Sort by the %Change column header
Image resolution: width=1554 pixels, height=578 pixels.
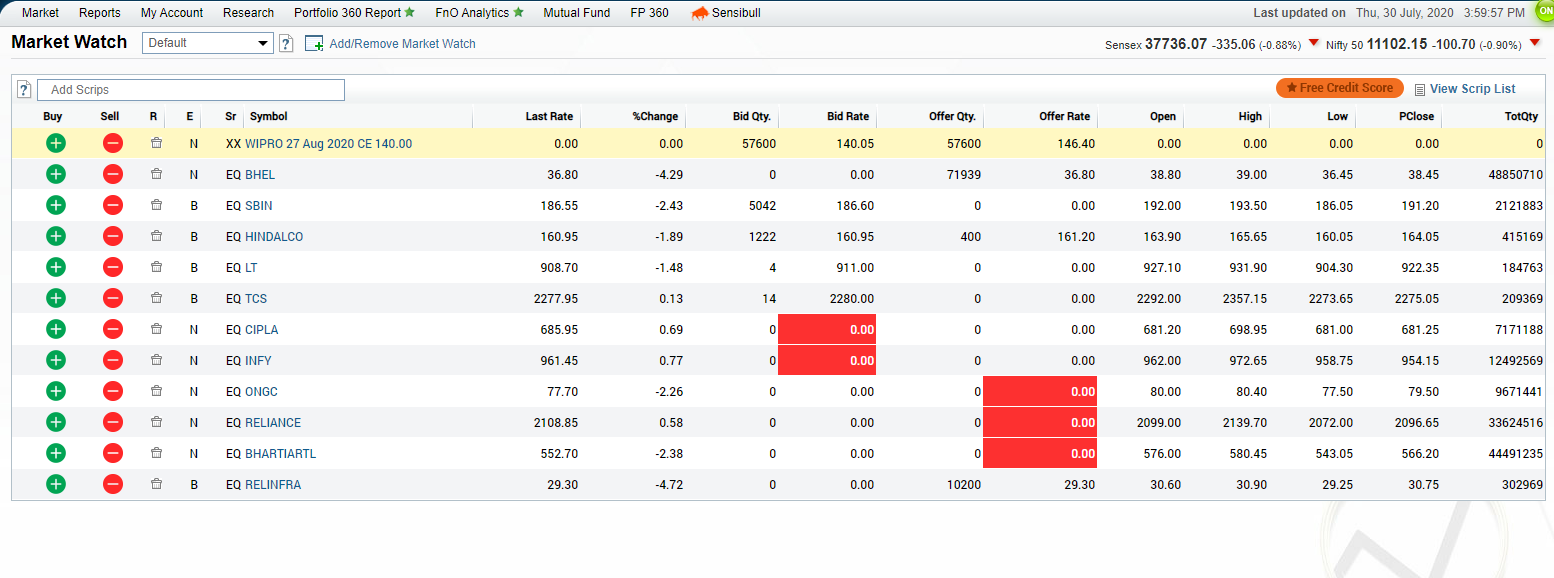click(655, 117)
